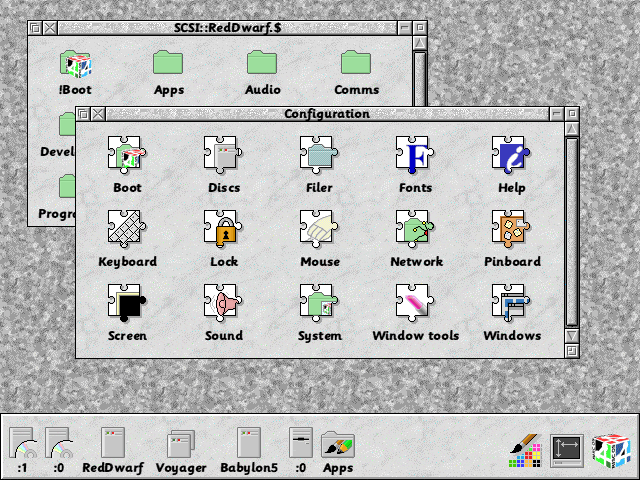The width and height of the screenshot is (640, 480).
Task: Click Voyager disc icon on icon bar
Action: pyautogui.click(x=181, y=444)
